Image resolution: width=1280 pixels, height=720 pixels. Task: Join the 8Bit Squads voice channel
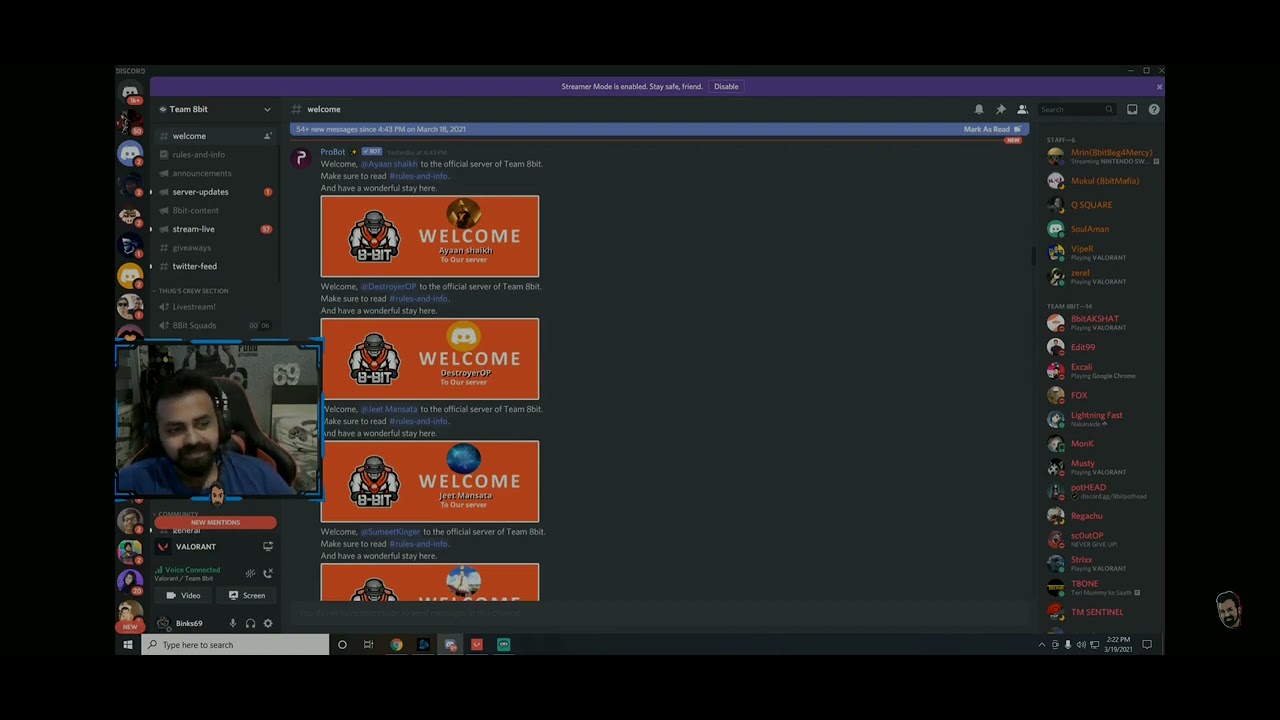click(214, 326)
